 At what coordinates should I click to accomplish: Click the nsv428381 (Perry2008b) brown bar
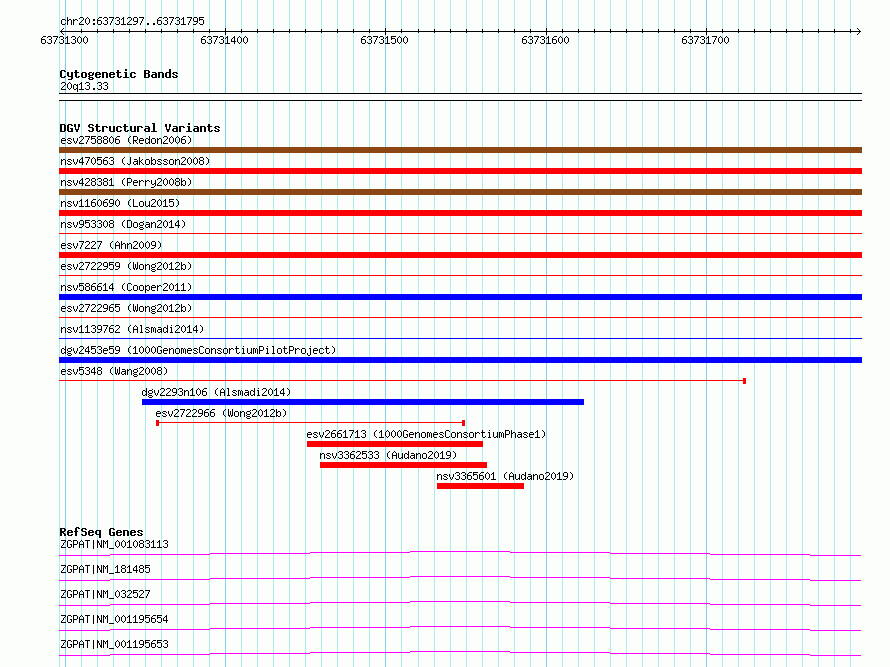[460, 192]
